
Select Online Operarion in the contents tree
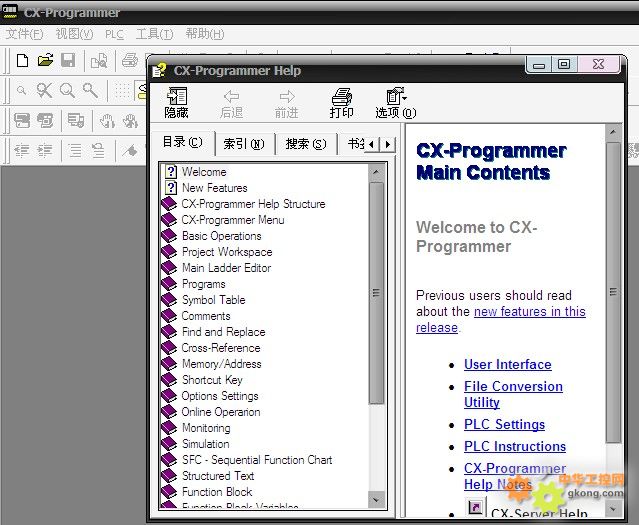point(220,412)
